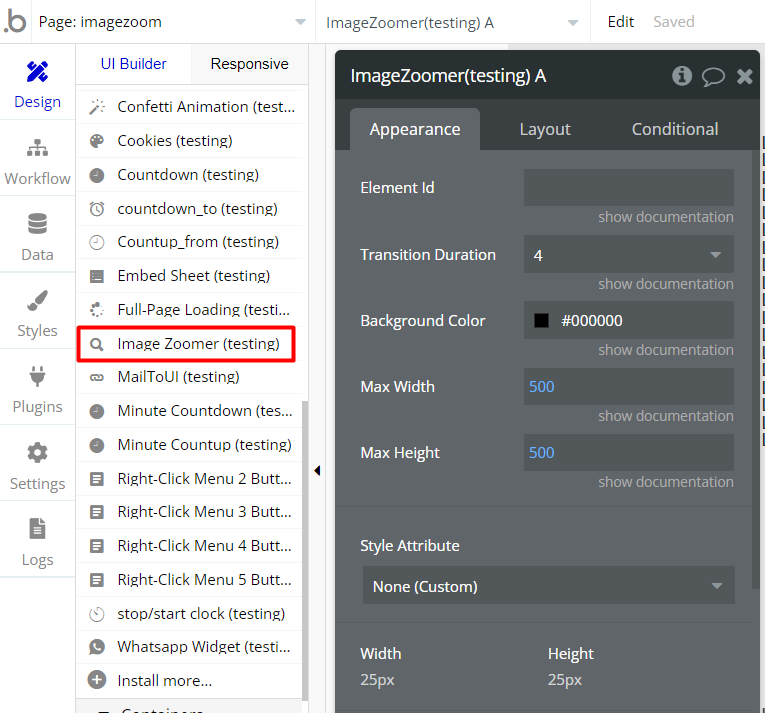Screen dimensions: 765x713
Task: Expand the Transition Duration dropdown
Action: pos(628,255)
